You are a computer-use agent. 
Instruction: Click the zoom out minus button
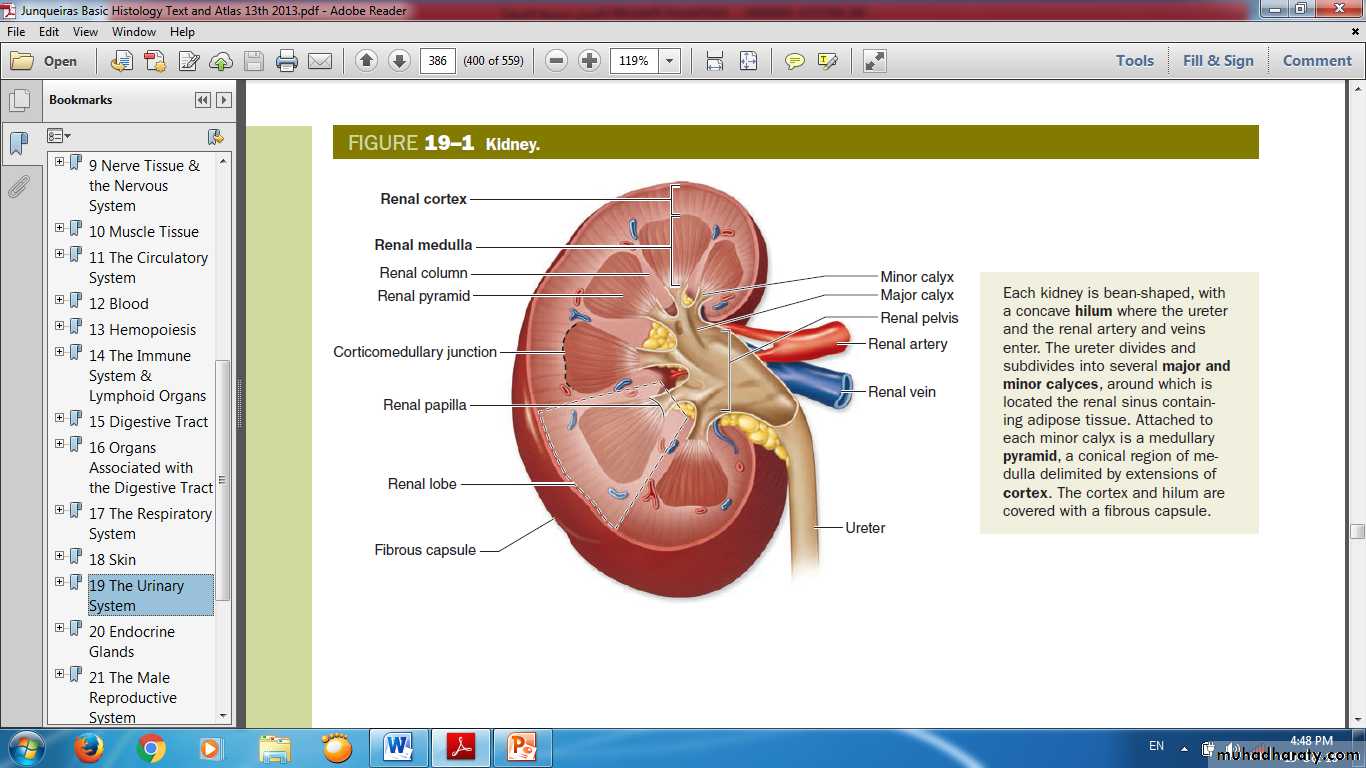click(x=557, y=61)
